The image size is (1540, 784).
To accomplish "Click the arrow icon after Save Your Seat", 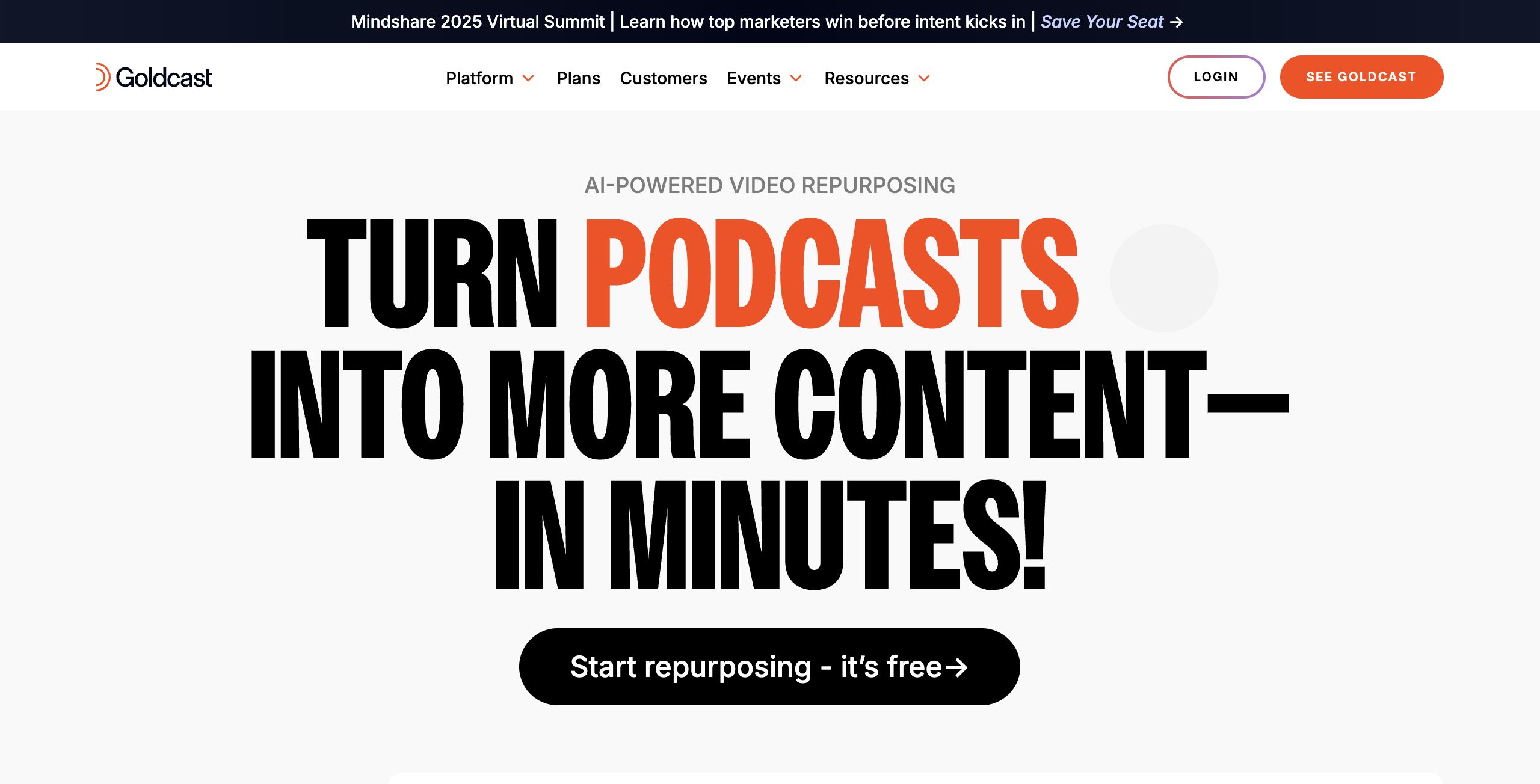I will coord(1177,22).
